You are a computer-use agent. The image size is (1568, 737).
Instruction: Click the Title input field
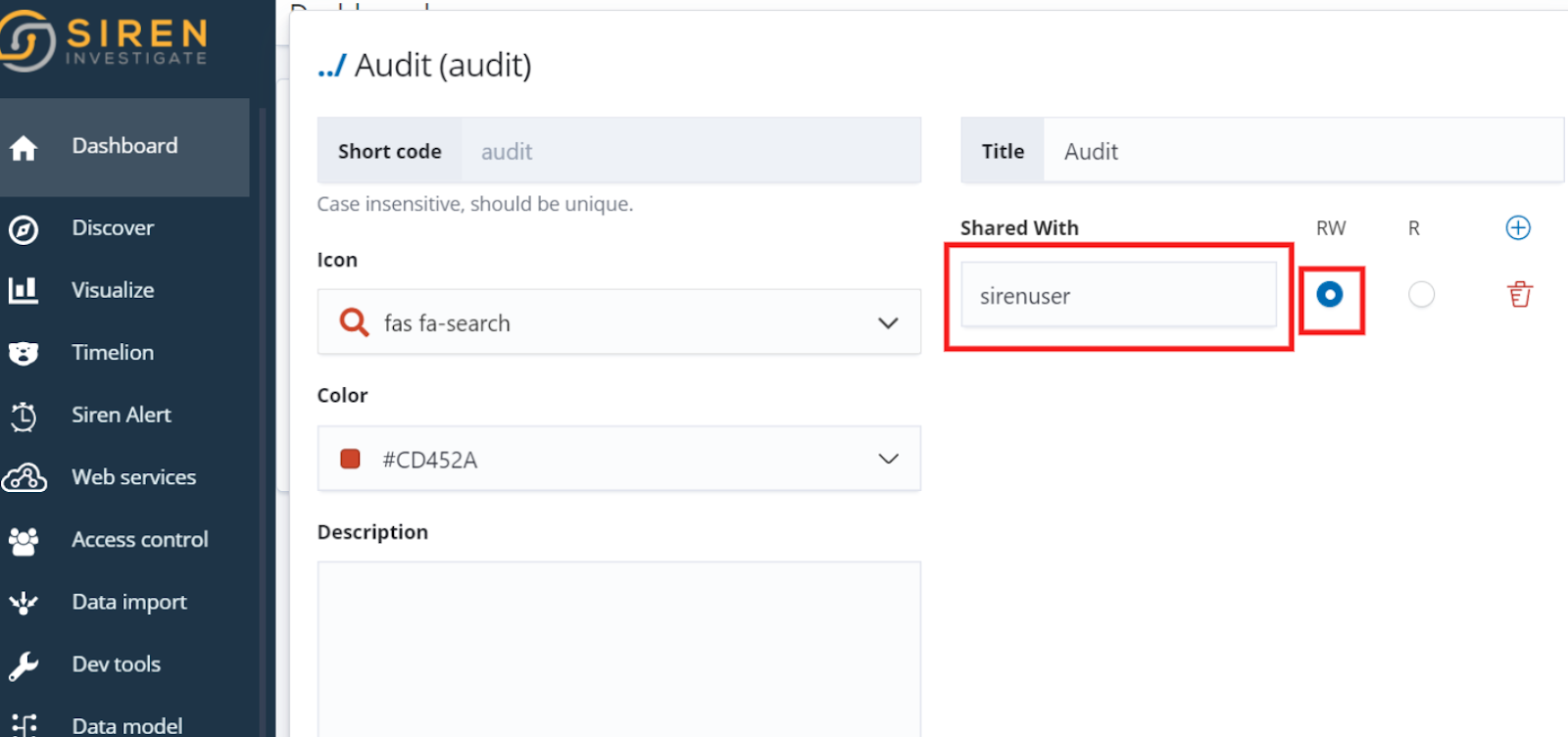click(x=1303, y=151)
